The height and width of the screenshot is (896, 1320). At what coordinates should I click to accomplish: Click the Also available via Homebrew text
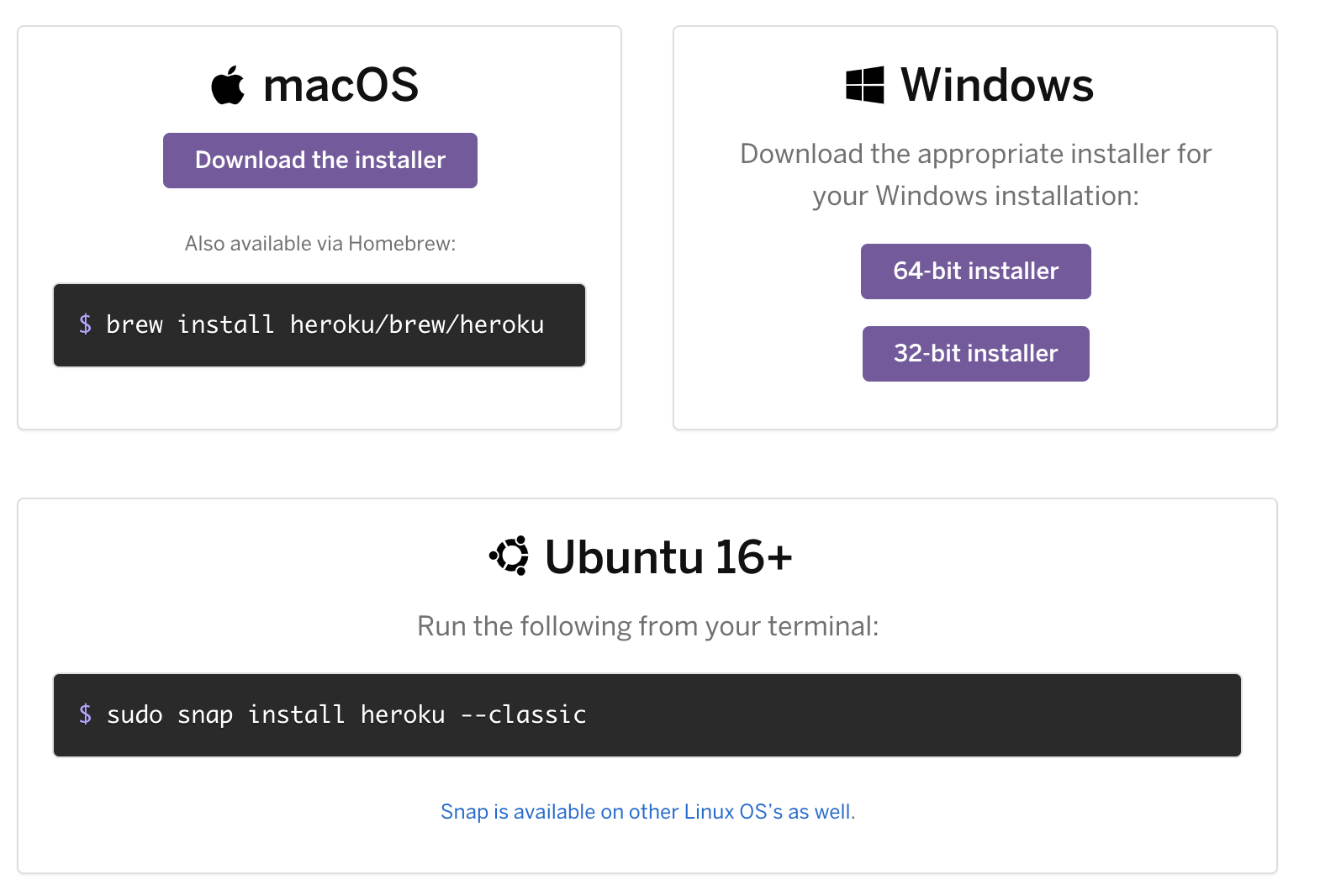[x=320, y=244]
